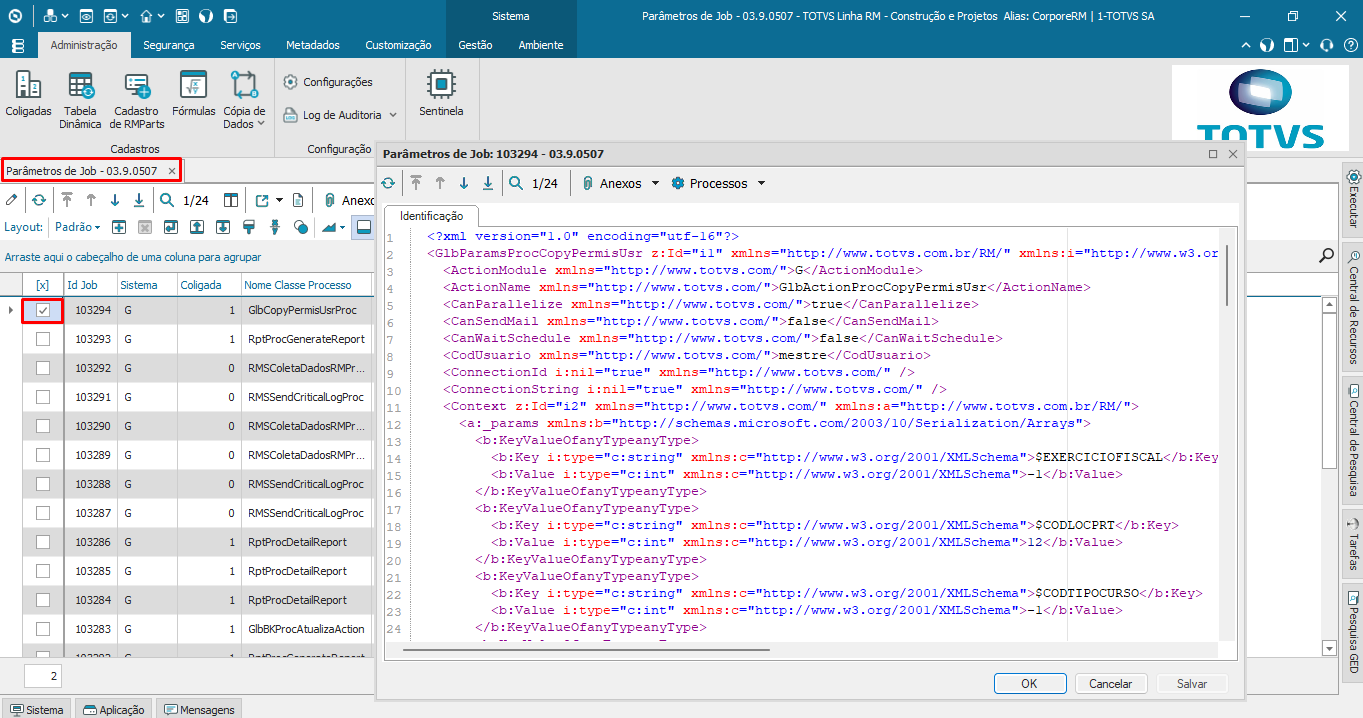
Task: Open the headset support icon
Action: 1327,45
